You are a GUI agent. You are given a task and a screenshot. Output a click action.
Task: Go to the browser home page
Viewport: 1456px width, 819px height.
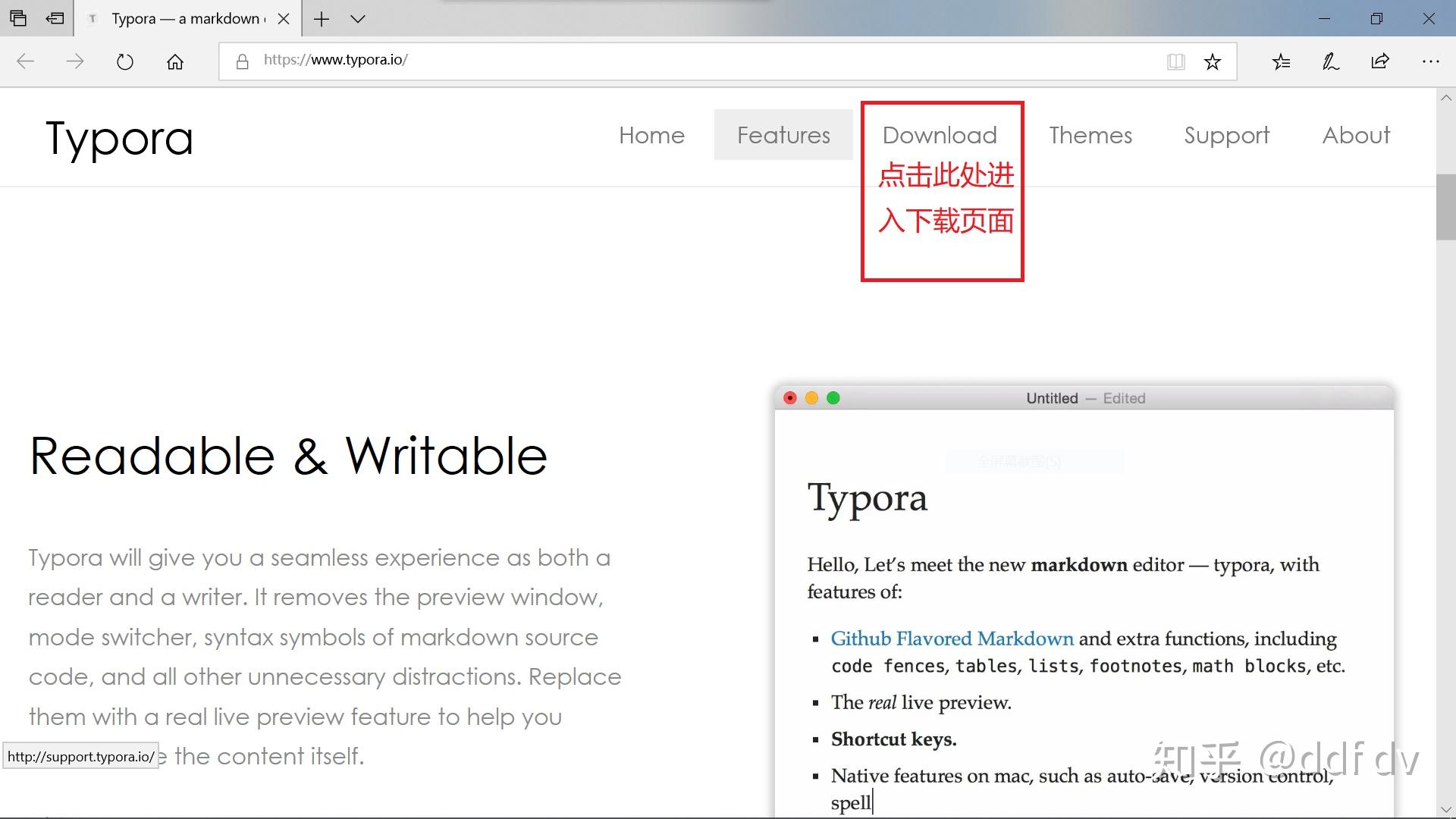tap(175, 61)
